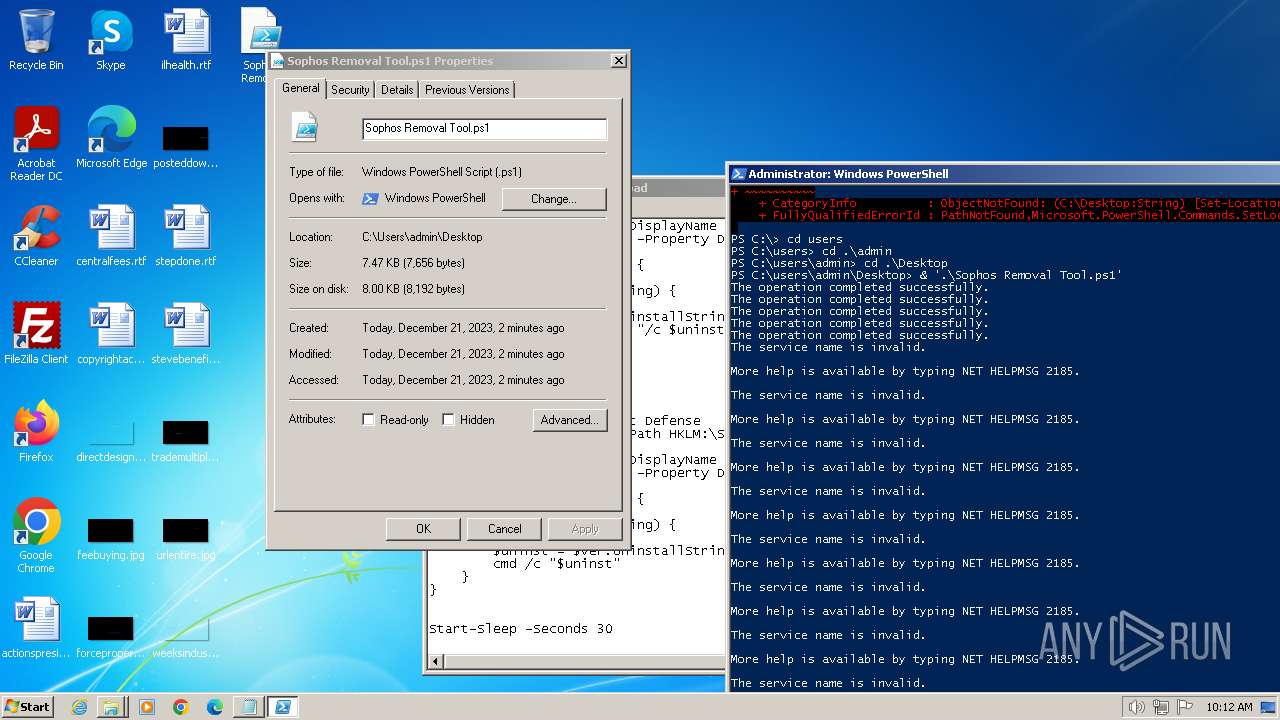
Task: Select the posteddow... desktop file
Action: [x=186, y=144]
